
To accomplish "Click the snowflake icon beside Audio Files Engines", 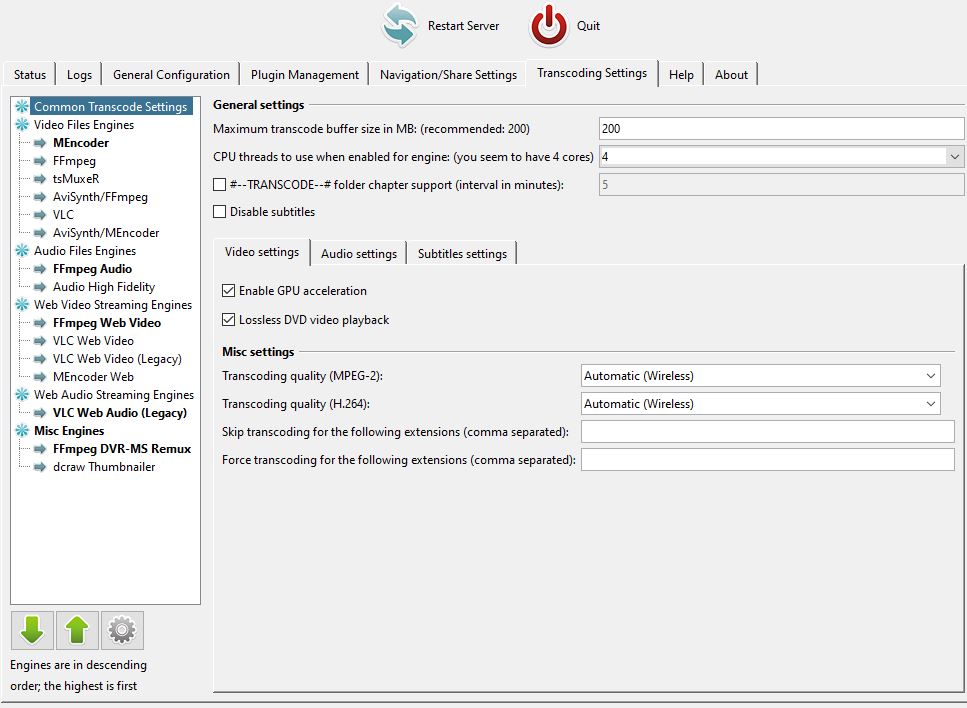I will click(x=22, y=250).
